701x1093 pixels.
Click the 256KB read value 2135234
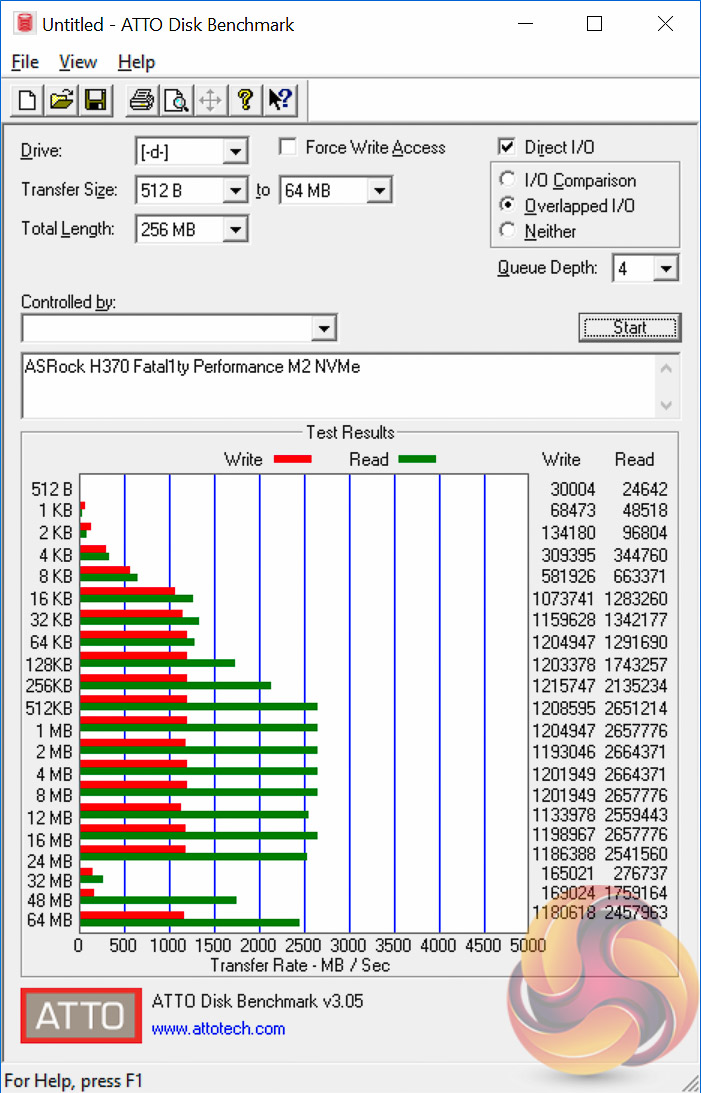(x=635, y=686)
